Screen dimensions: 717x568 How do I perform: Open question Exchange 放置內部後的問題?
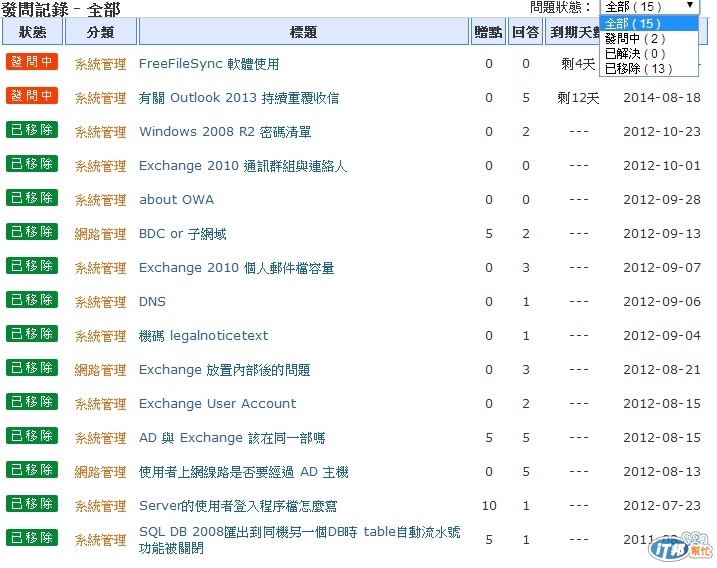click(225, 370)
